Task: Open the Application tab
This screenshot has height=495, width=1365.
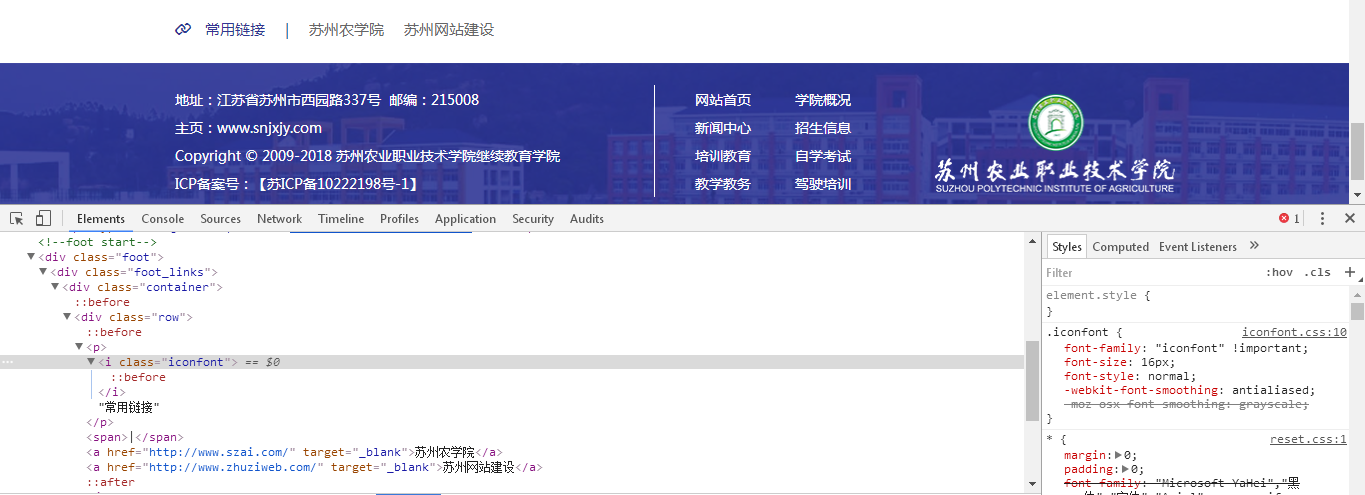Action: (x=465, y=218)
